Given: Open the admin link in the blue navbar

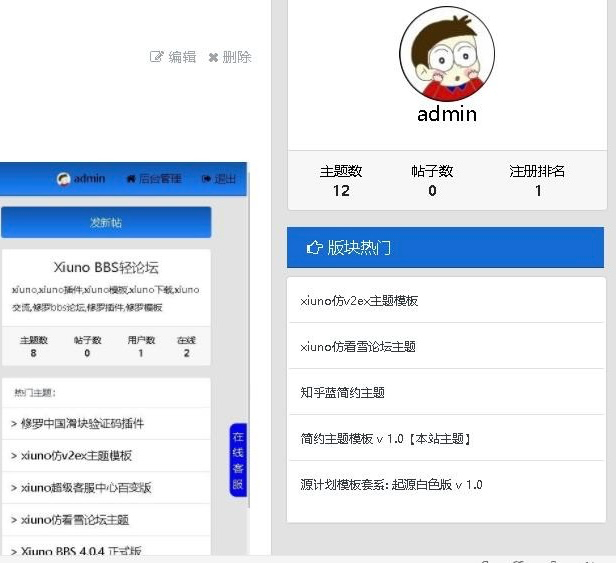Looking at the screenshot, I should click(89, 179).
